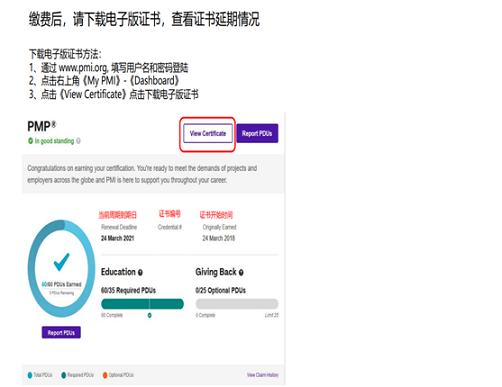Click the 60/35 Required PDUs text
The image size is (502, 387).
click(x=128, y=290)
